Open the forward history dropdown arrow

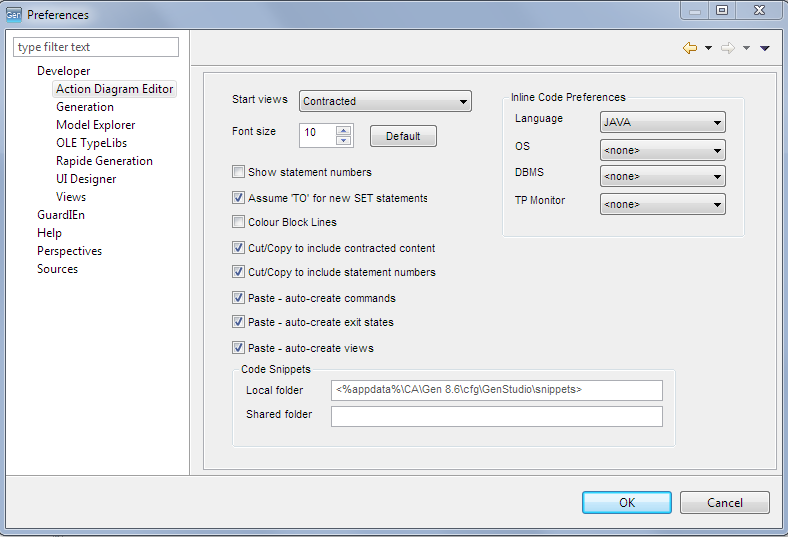(746, 48)
